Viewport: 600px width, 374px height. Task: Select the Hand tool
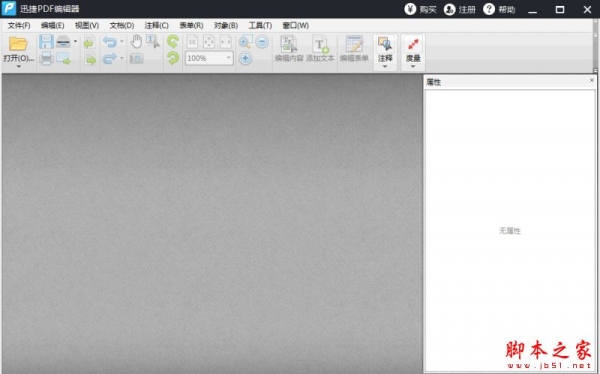point(136,41)
